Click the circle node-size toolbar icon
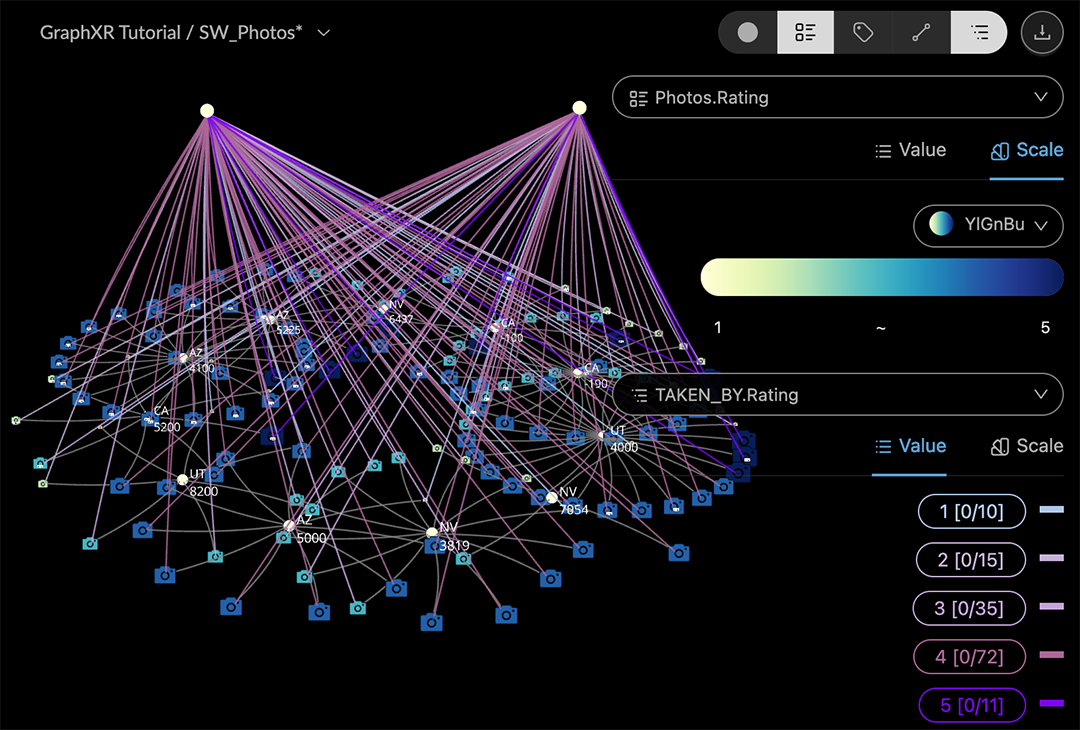The width and height of the screenshot is (1080, 730). pos(748,32)
